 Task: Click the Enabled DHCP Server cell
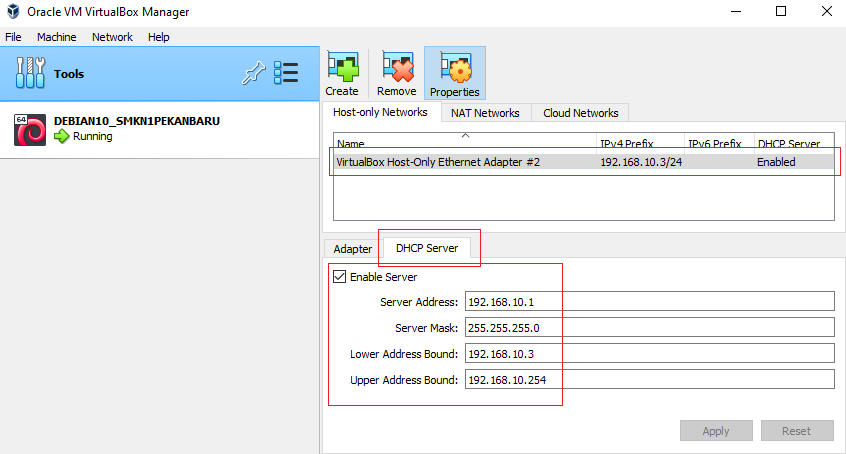(x=776, y=162)
